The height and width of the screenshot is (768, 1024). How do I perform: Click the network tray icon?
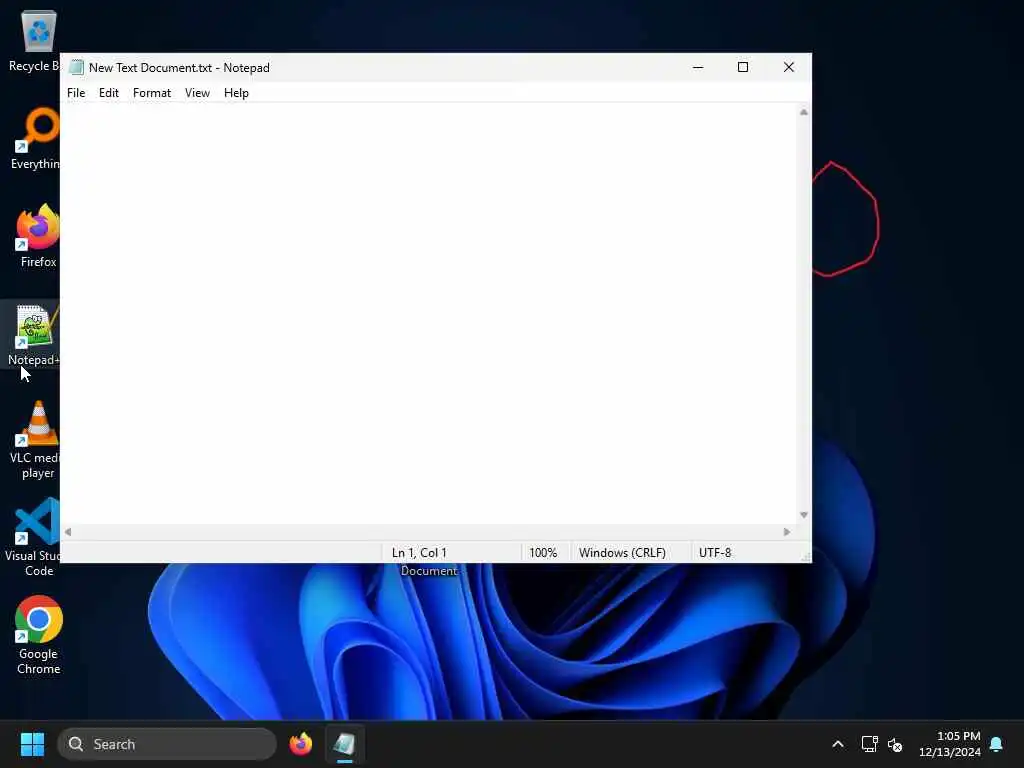click(869, 744)
